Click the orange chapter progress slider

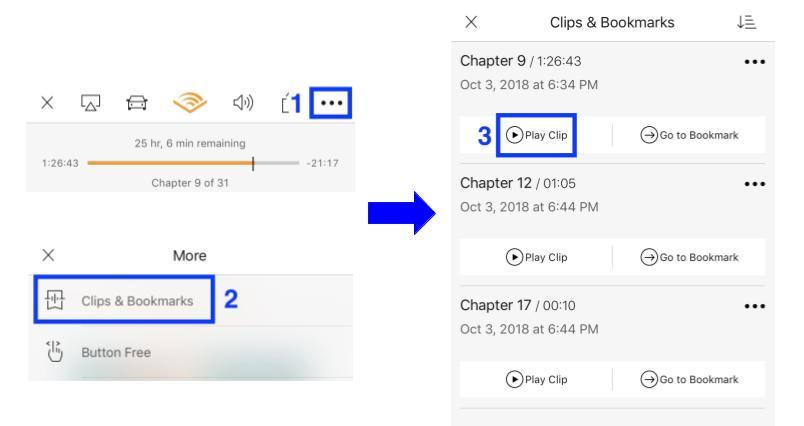point(193,163)
